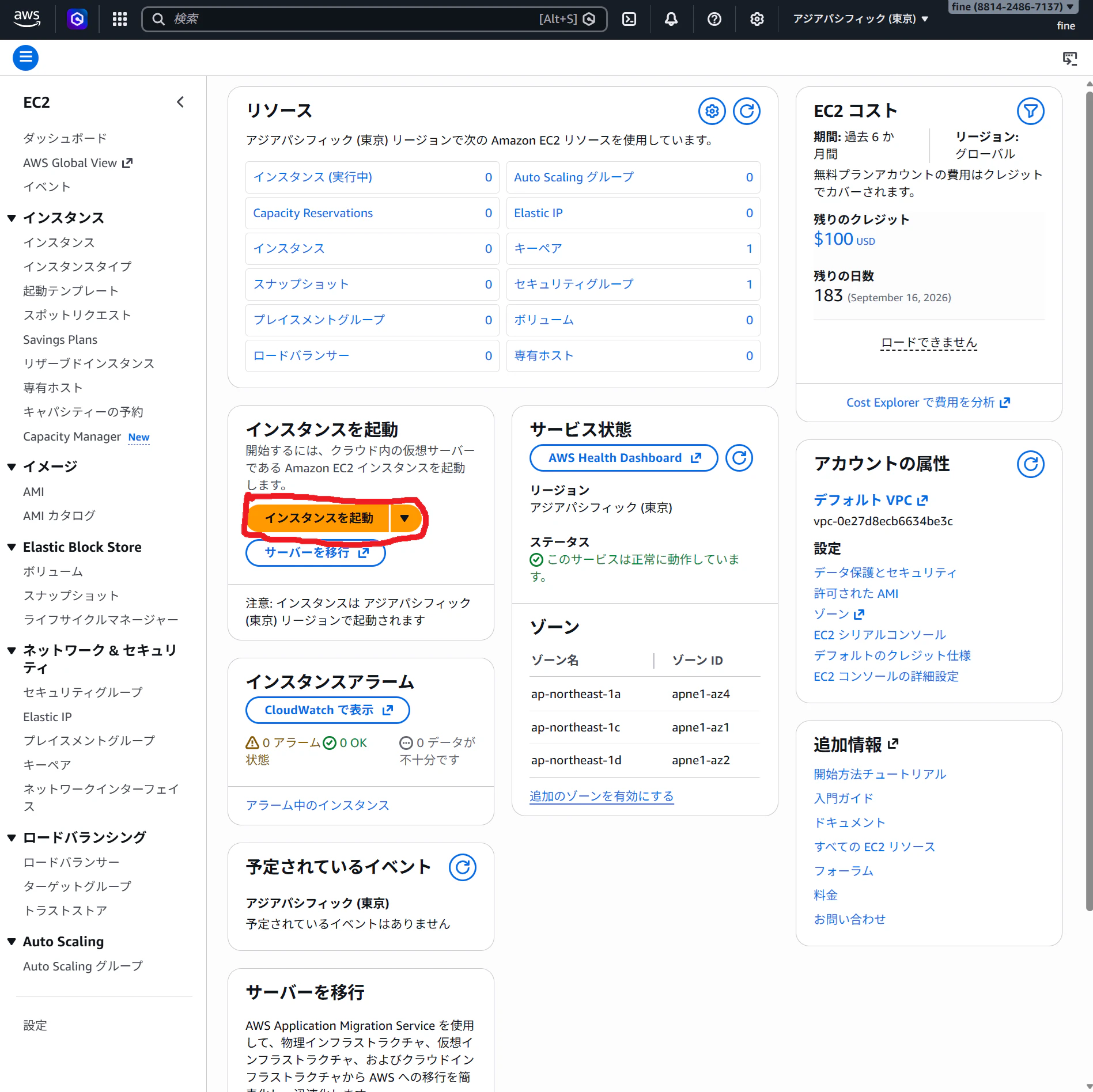Collapse the Elastic Block Store section
1093x1092 pixels.
point(12,547)
